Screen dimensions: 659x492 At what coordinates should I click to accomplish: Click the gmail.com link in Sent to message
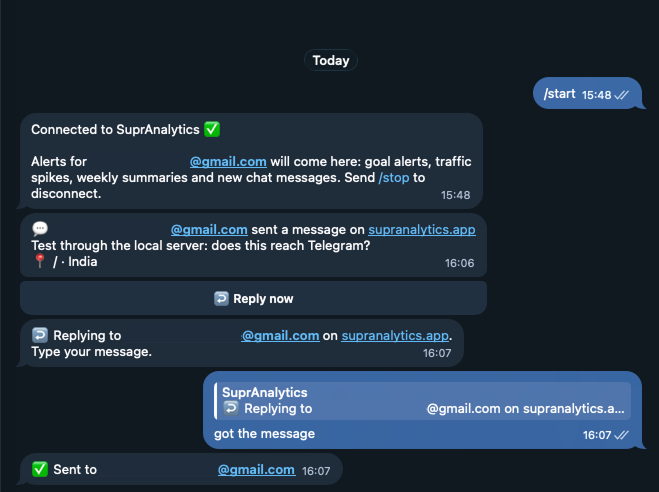[256, 470]
